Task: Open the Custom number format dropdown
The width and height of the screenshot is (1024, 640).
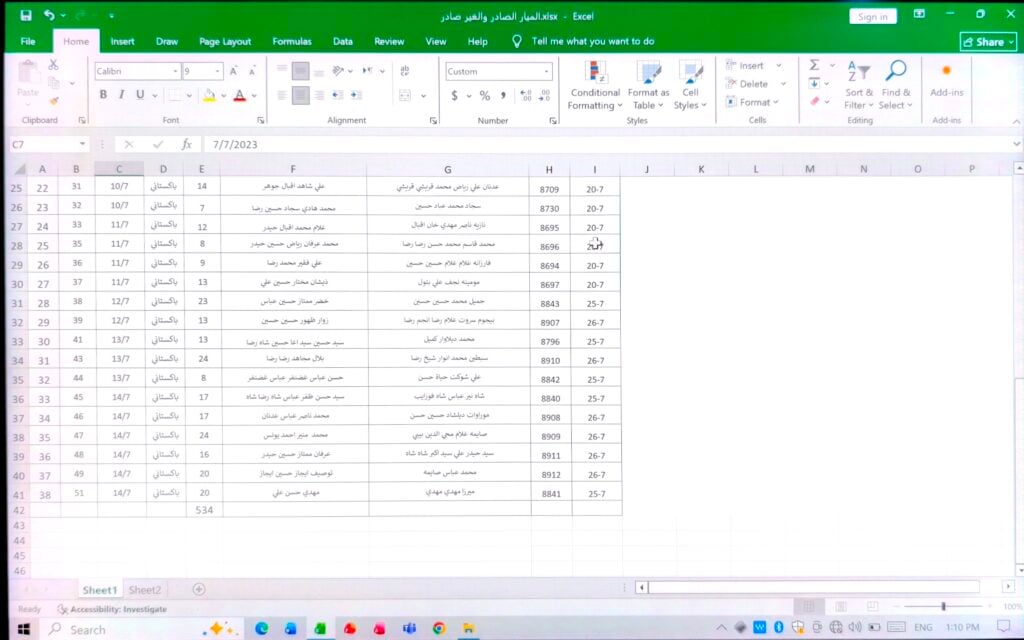Action: click(547, 71)
